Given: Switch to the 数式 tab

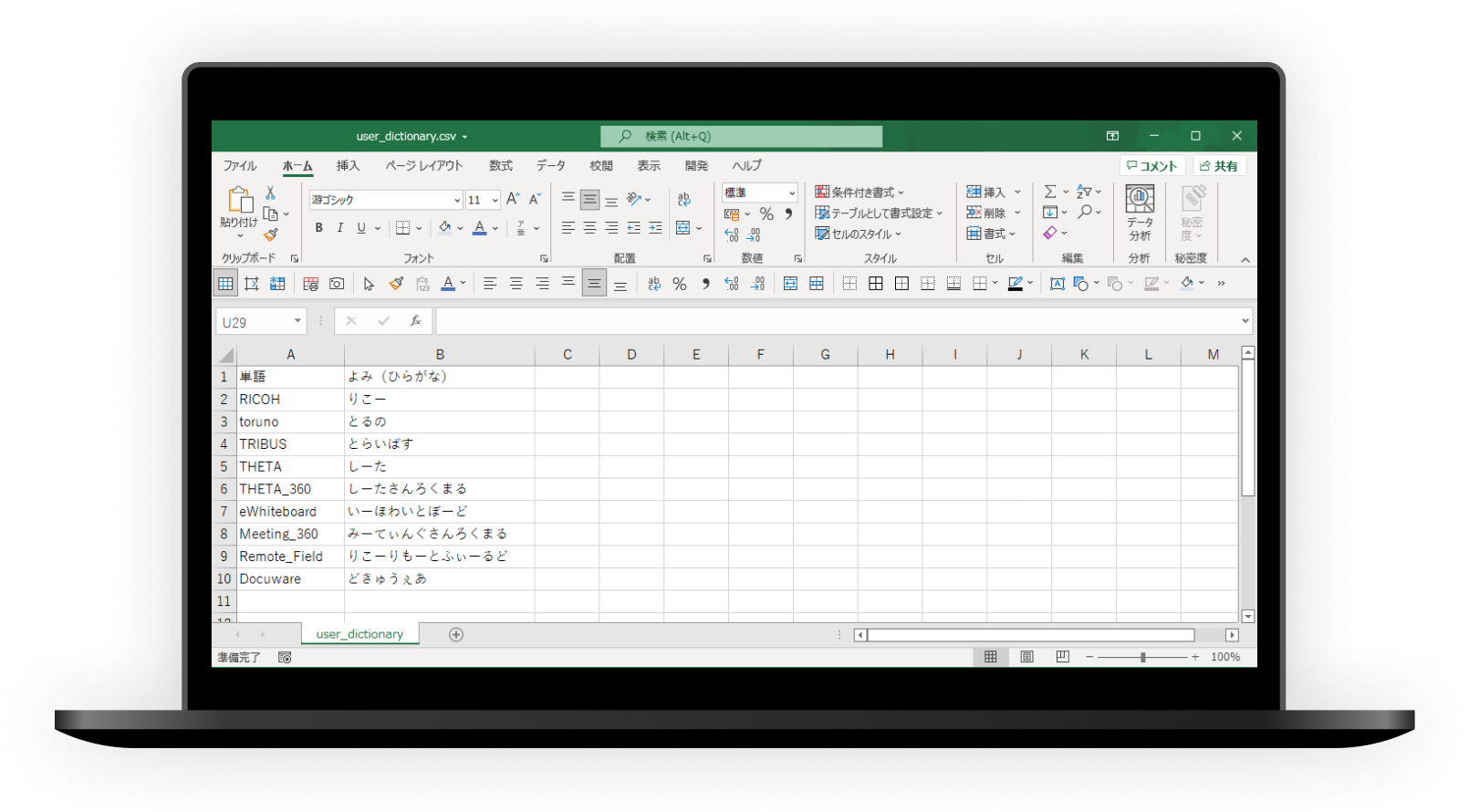Looking at the screenshot, I should click(501, 165).
